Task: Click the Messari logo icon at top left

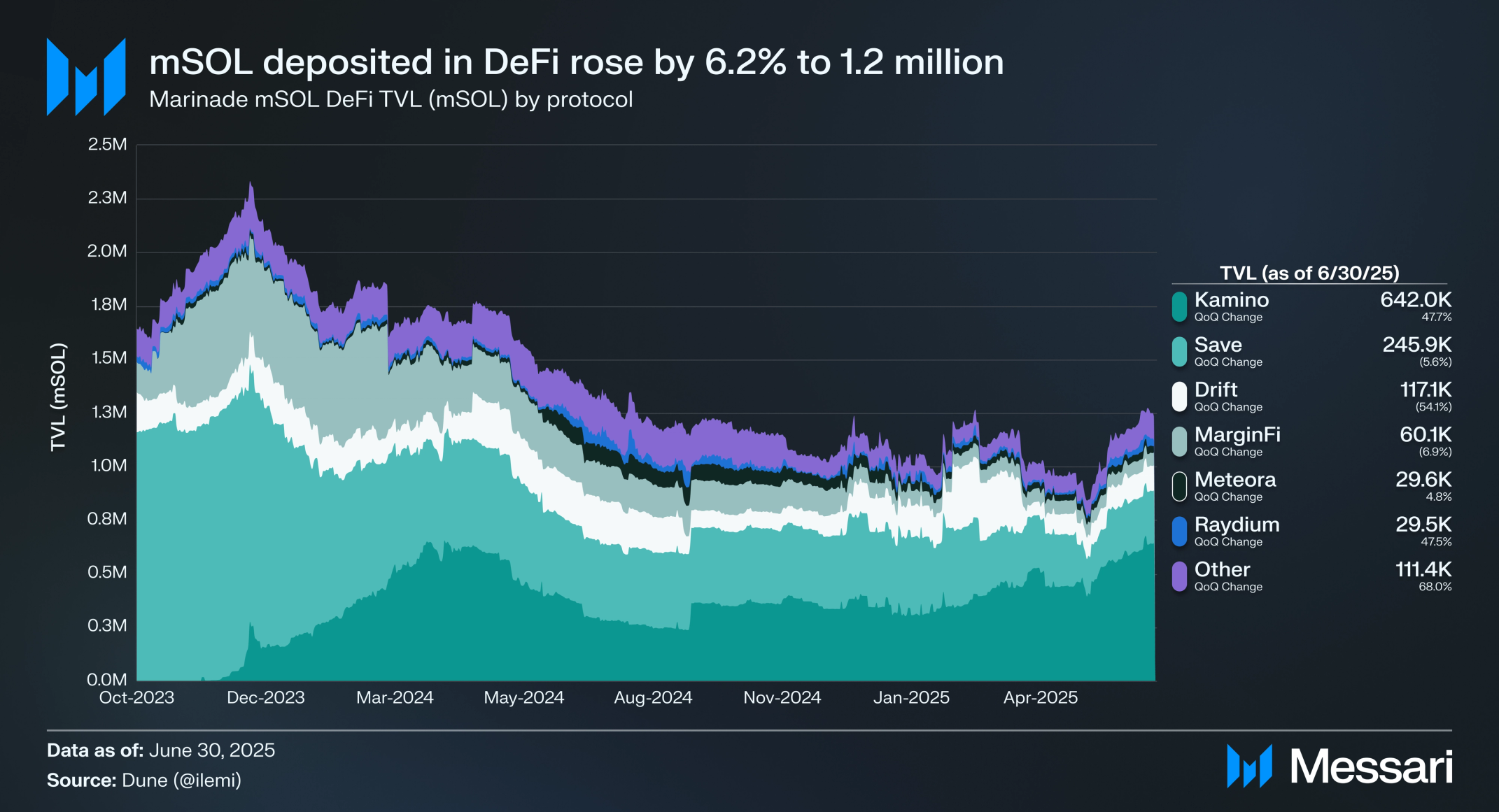Action: click(85, 77)
